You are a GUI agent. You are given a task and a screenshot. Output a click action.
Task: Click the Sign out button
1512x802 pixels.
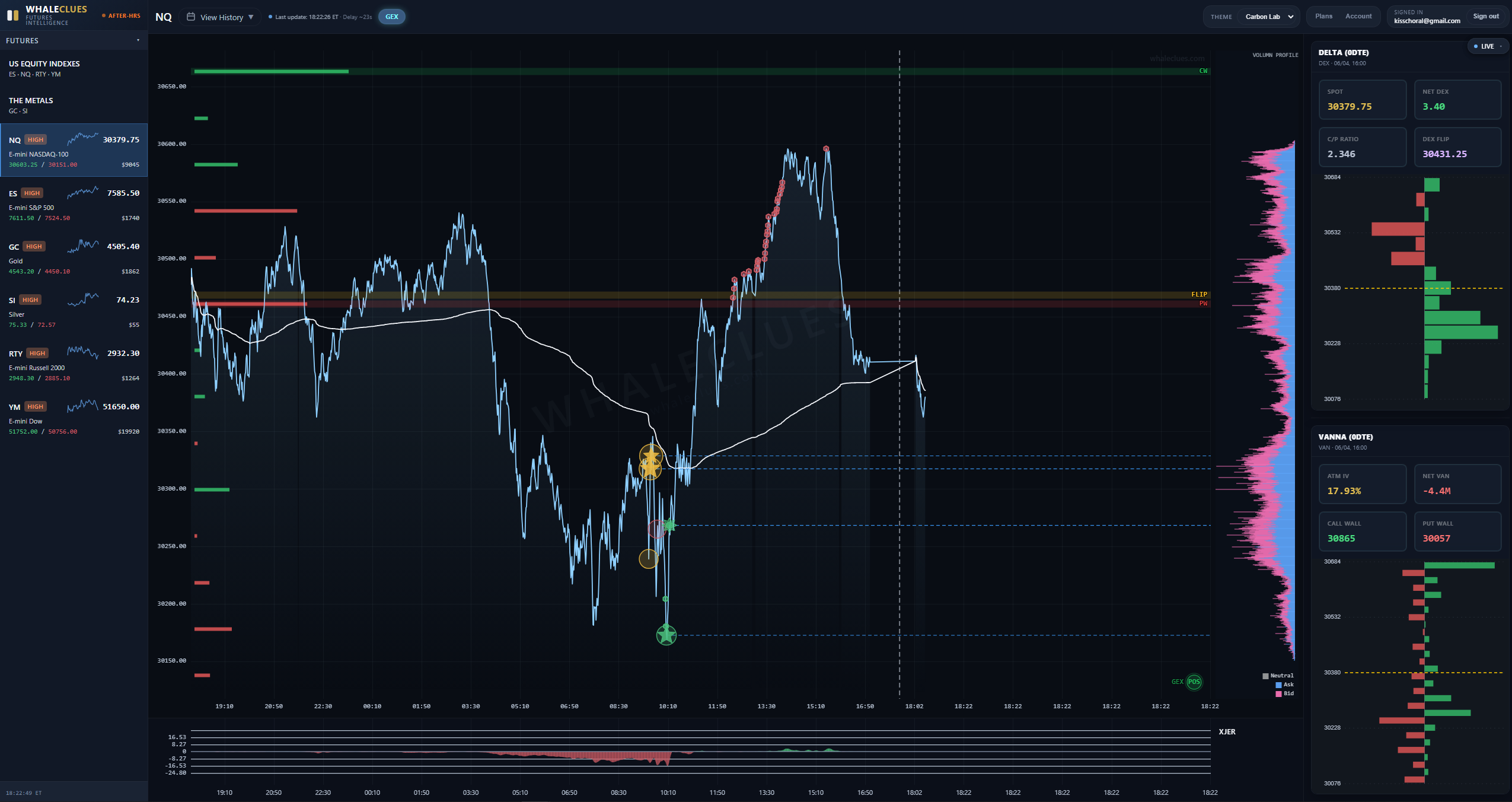(x=1486, y=16)
